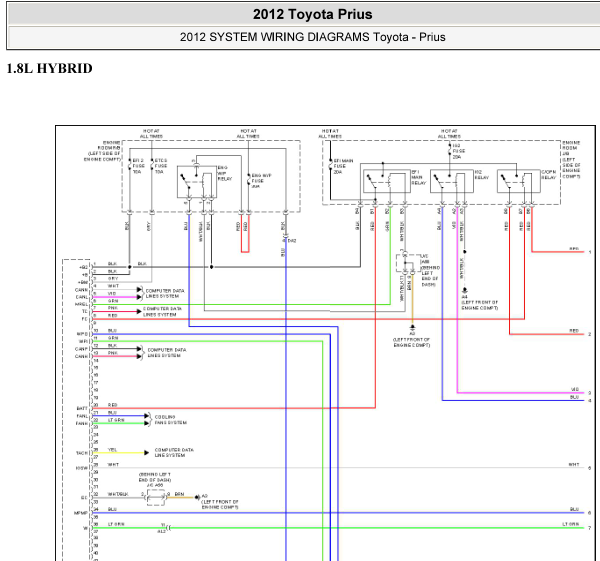This screenshot has width=600, height=561.
Task: Click the EFI MAIN relay box symbol
Action: [x=387, y=181]
